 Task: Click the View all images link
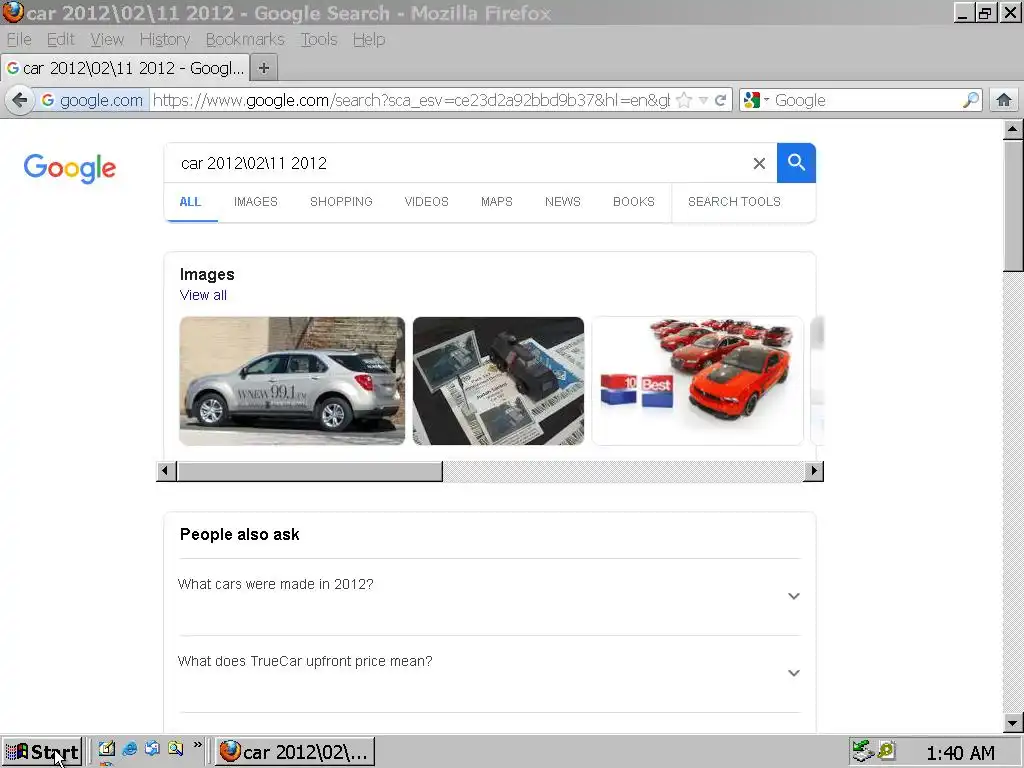click(x=203, y=295)
